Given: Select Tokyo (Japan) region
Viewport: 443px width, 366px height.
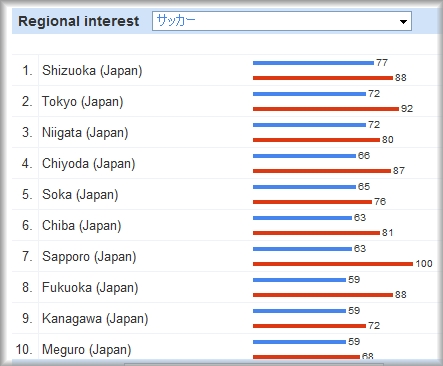Looking at the screenshot, I should (x=82, y=102).
